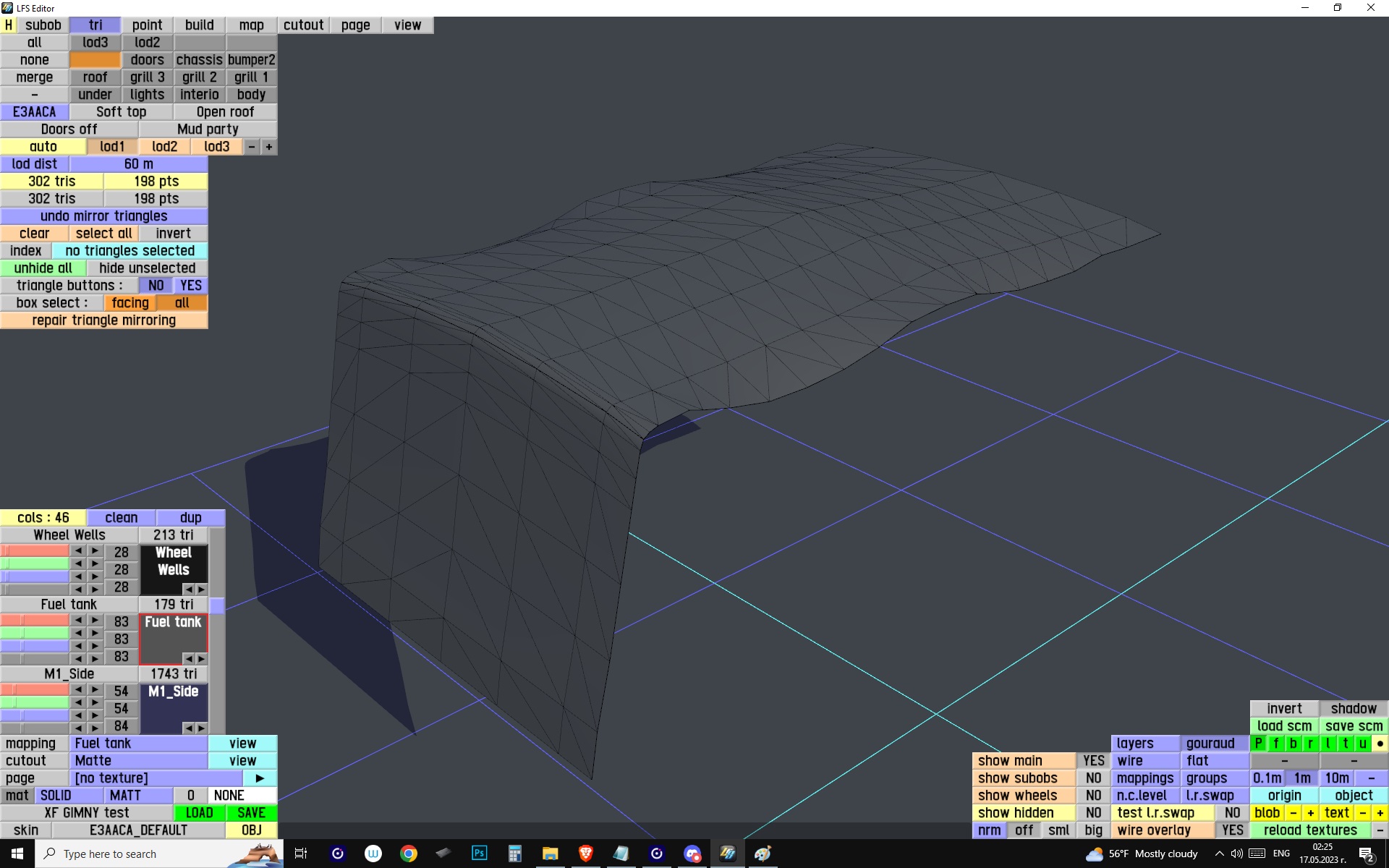Click the right arrow beside the no texture page

coord(260,778)
